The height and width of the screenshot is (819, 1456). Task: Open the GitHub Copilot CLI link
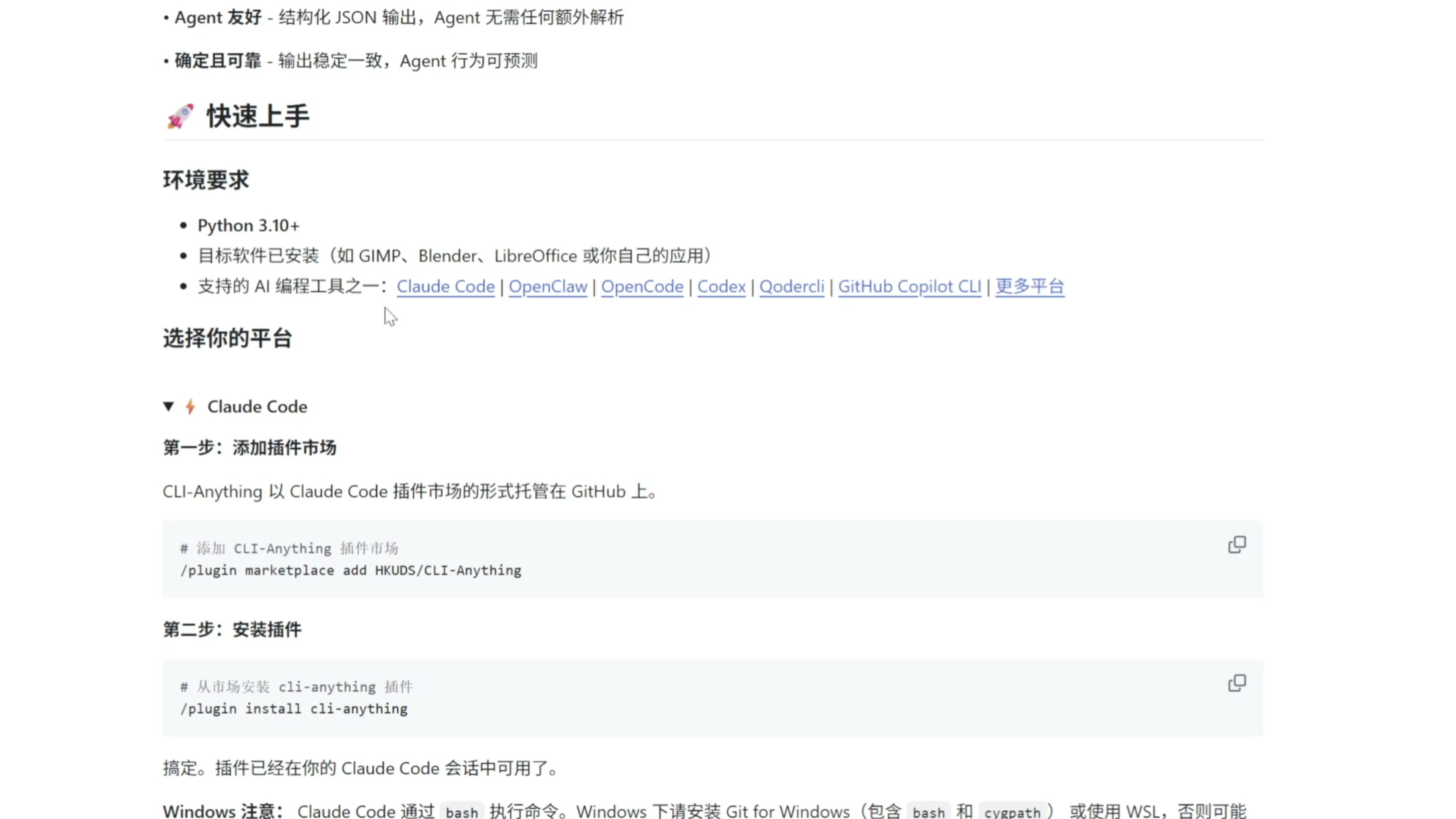pos(910,287)
